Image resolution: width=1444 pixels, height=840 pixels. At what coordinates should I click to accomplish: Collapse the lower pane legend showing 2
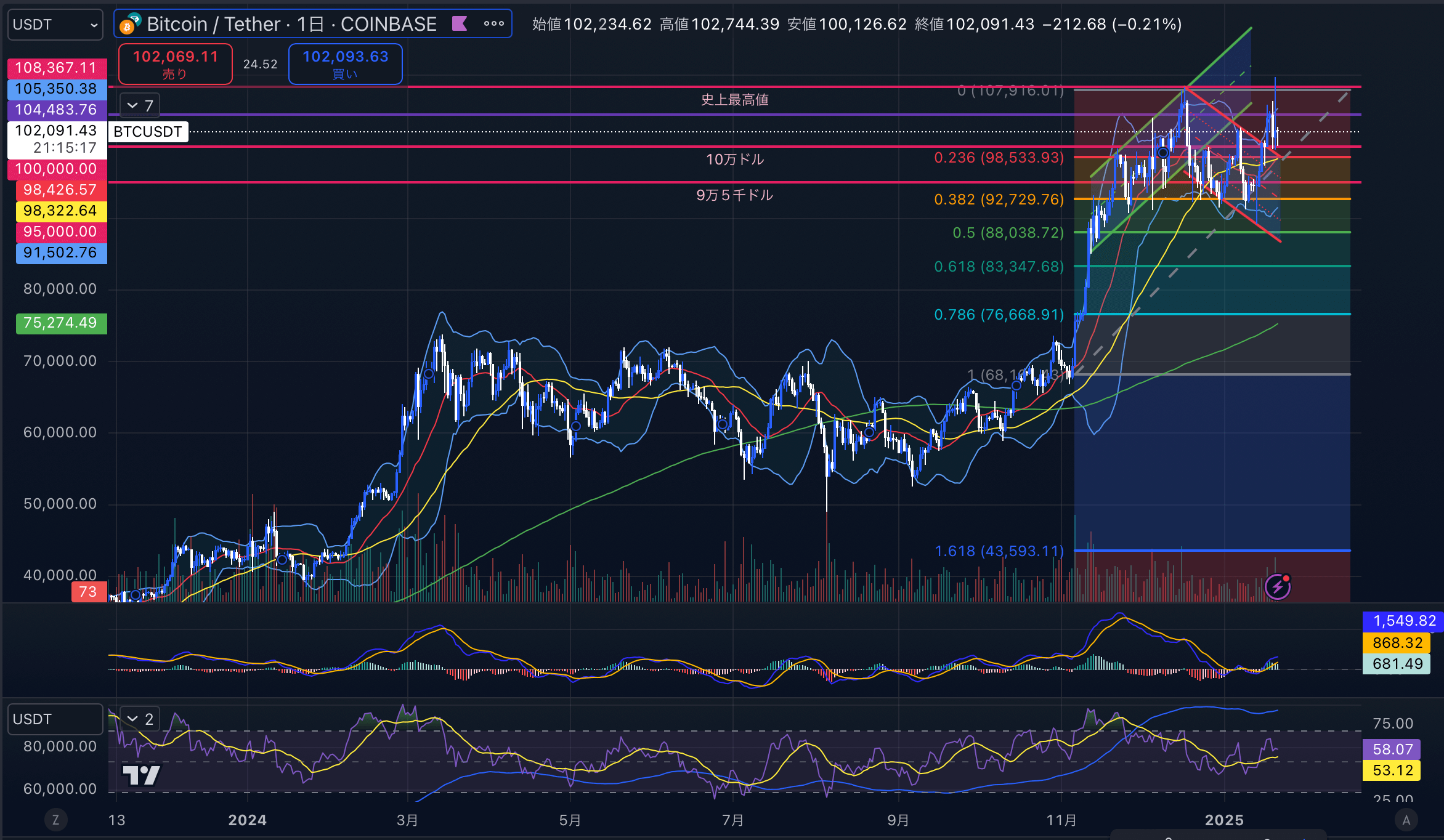[140, 719]
